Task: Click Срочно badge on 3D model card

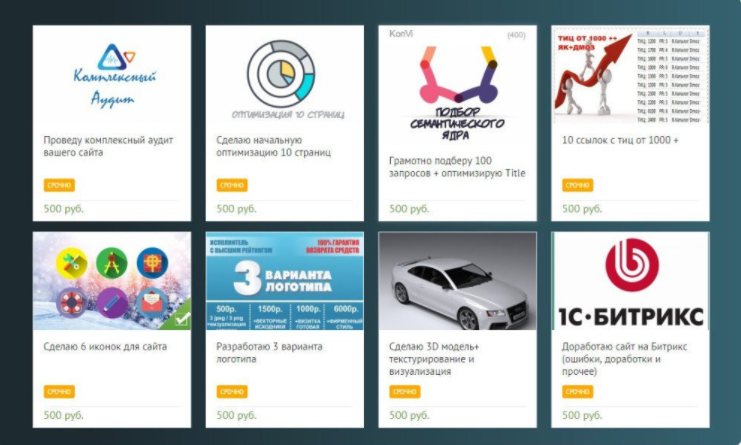Action: [x=405, y=392]
